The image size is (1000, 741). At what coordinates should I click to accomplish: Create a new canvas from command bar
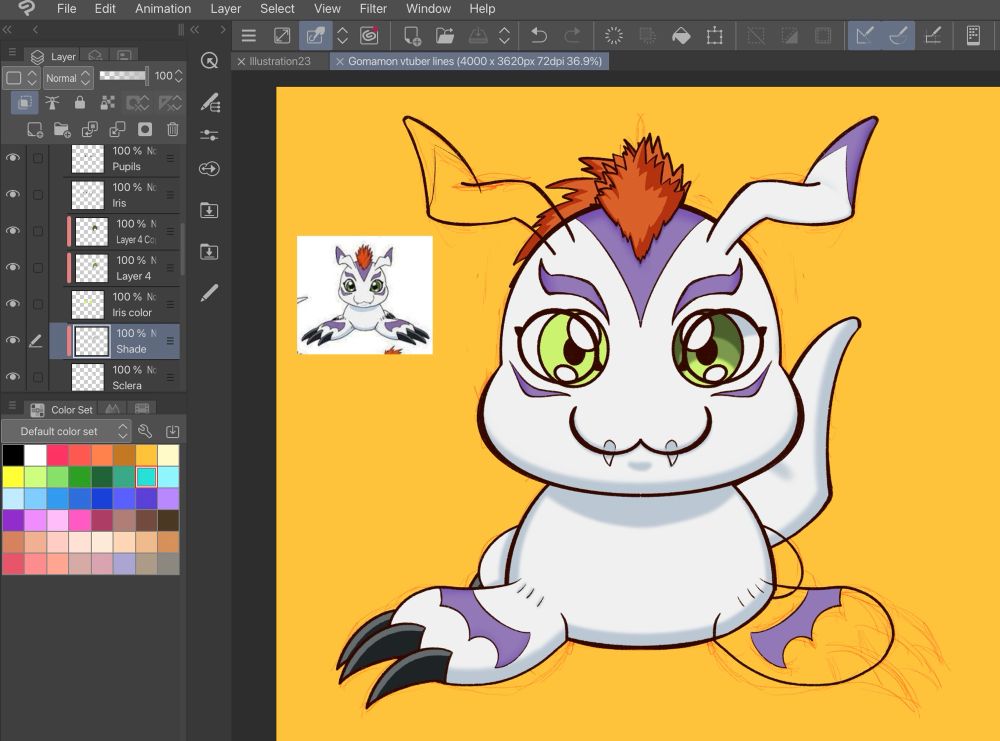(412, 36)
